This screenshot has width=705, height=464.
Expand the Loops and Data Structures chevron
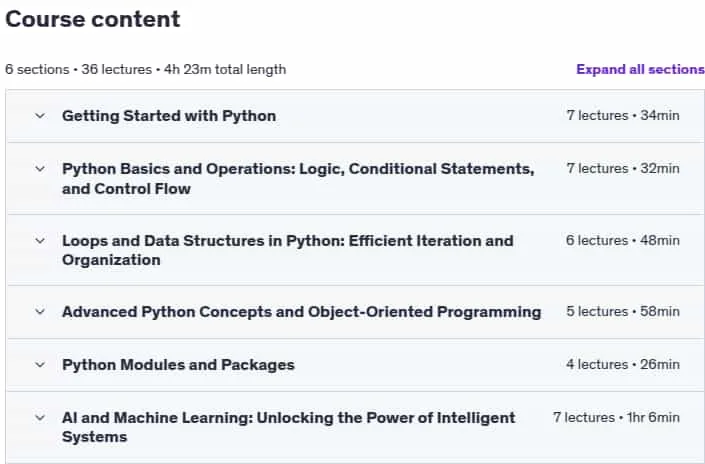point(40,241)
